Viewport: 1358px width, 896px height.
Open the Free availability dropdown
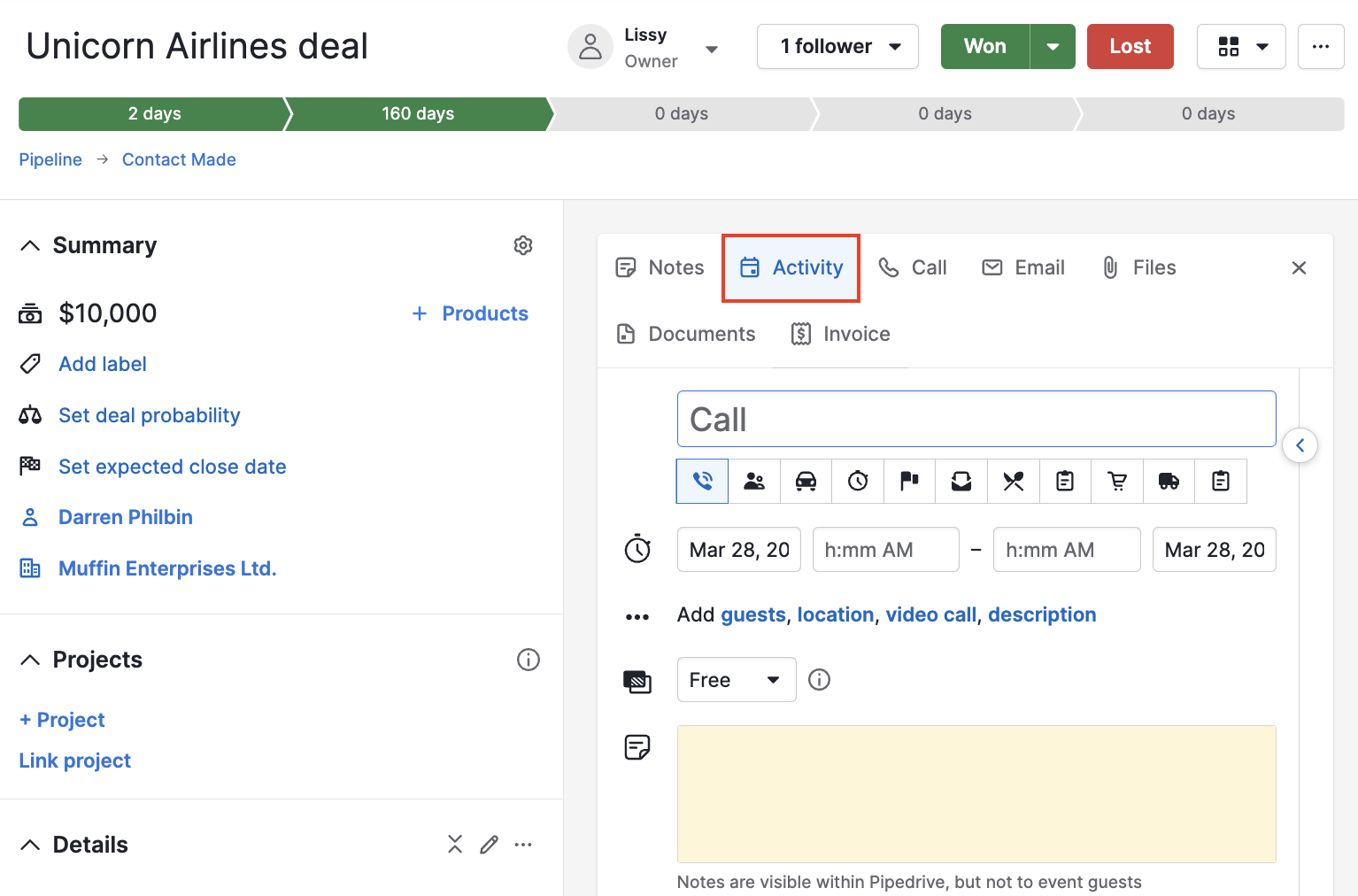tap(737, 679)
